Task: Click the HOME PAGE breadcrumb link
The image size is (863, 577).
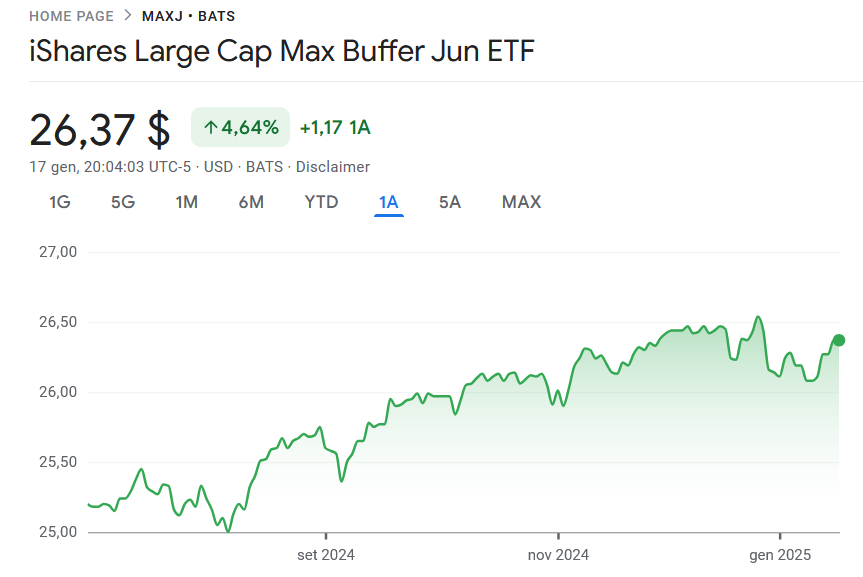Action: (x=72, y=16)
